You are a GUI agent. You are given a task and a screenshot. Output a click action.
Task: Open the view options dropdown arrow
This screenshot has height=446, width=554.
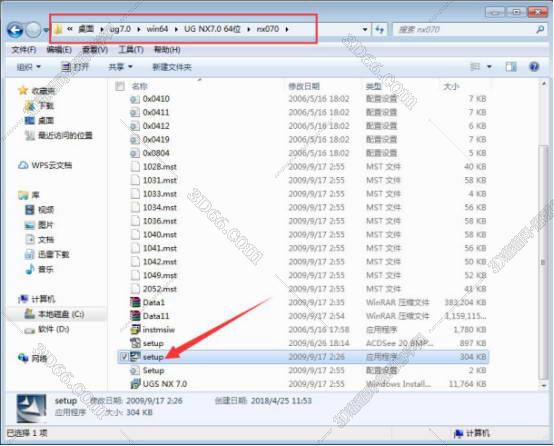pos(489,66)
